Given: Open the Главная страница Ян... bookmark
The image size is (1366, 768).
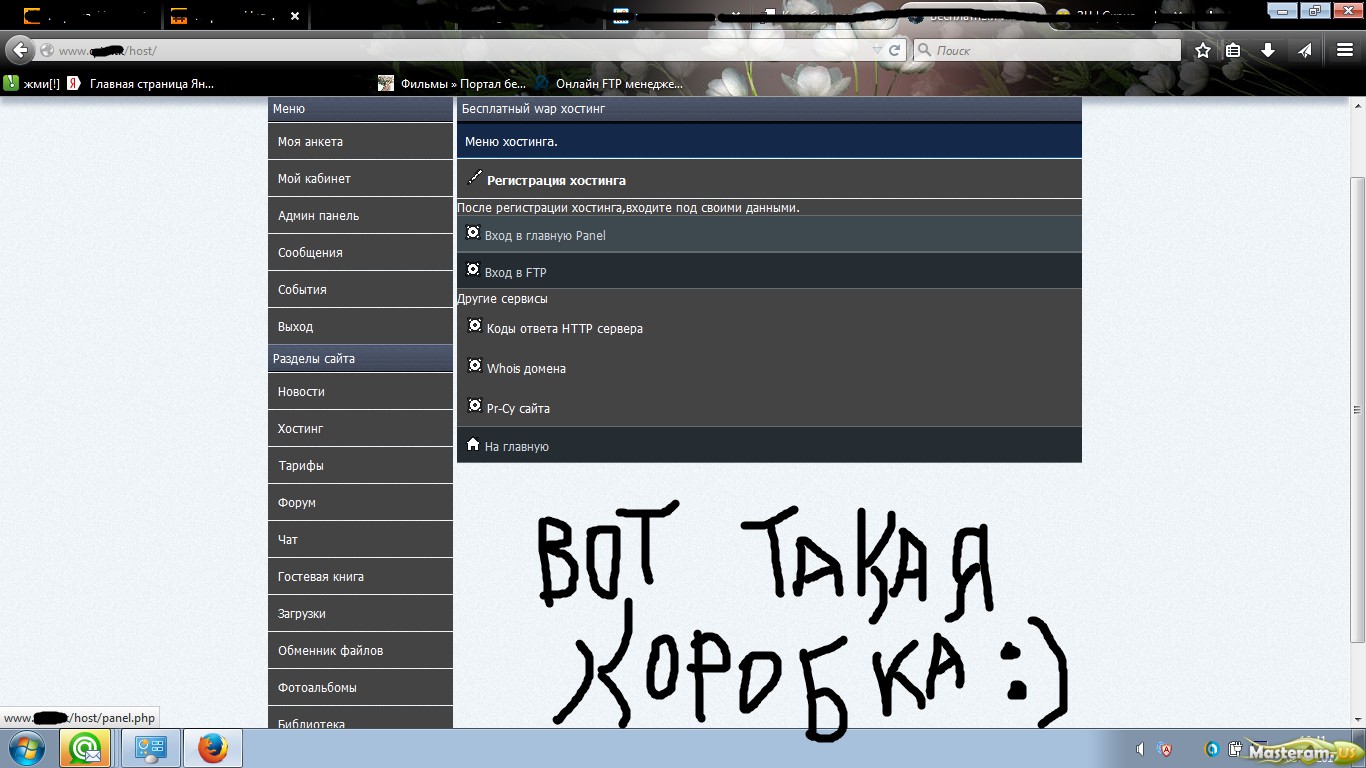Looking at the screenshot, I should point(141,84).
